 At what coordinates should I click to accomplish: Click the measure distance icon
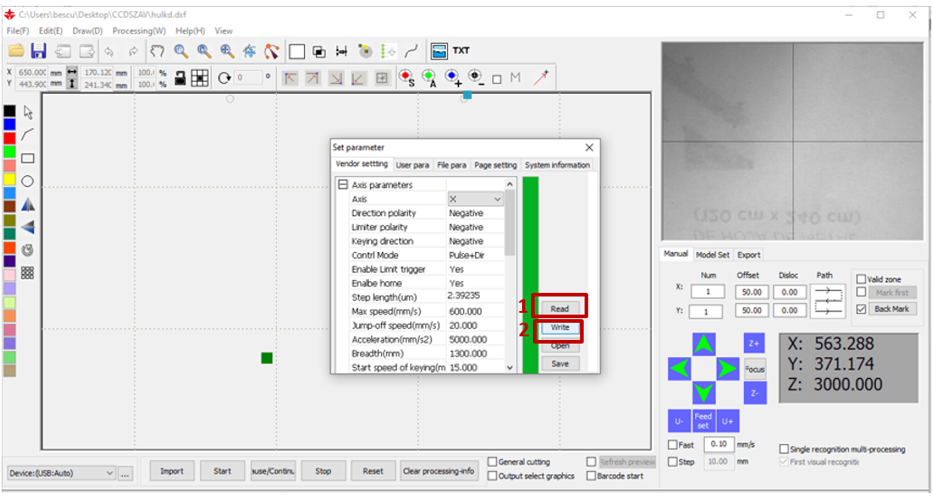click(x=342, y=52)
